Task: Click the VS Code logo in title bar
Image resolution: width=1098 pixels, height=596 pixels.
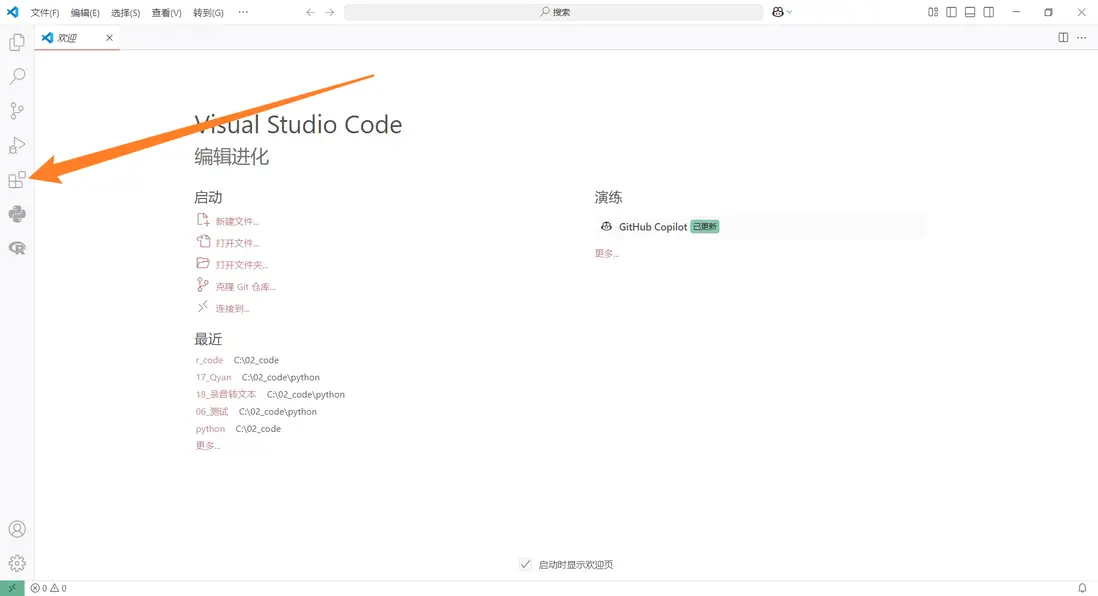Action: (13, 12)
